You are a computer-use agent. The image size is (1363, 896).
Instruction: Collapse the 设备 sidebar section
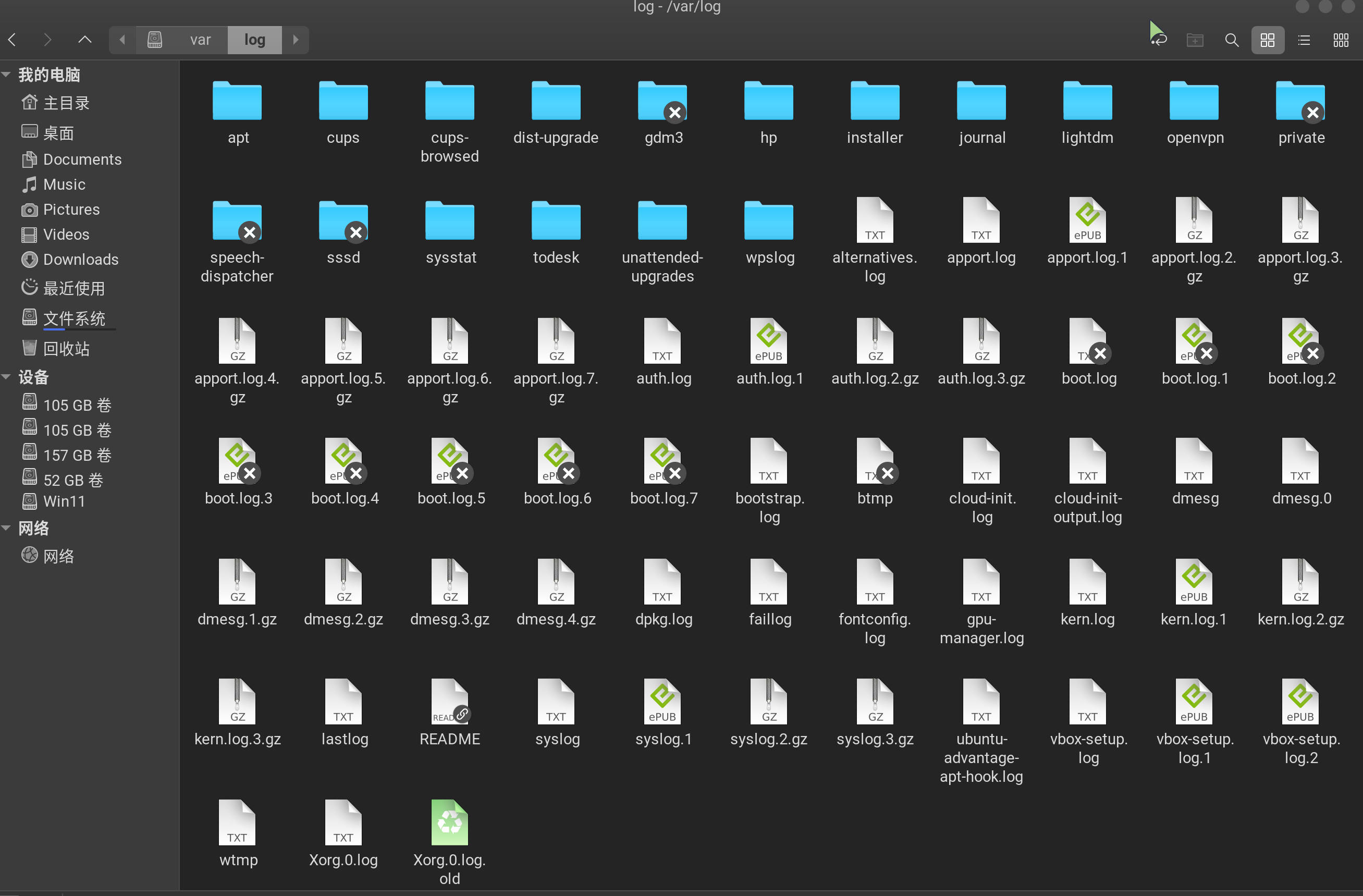(6, 377)
